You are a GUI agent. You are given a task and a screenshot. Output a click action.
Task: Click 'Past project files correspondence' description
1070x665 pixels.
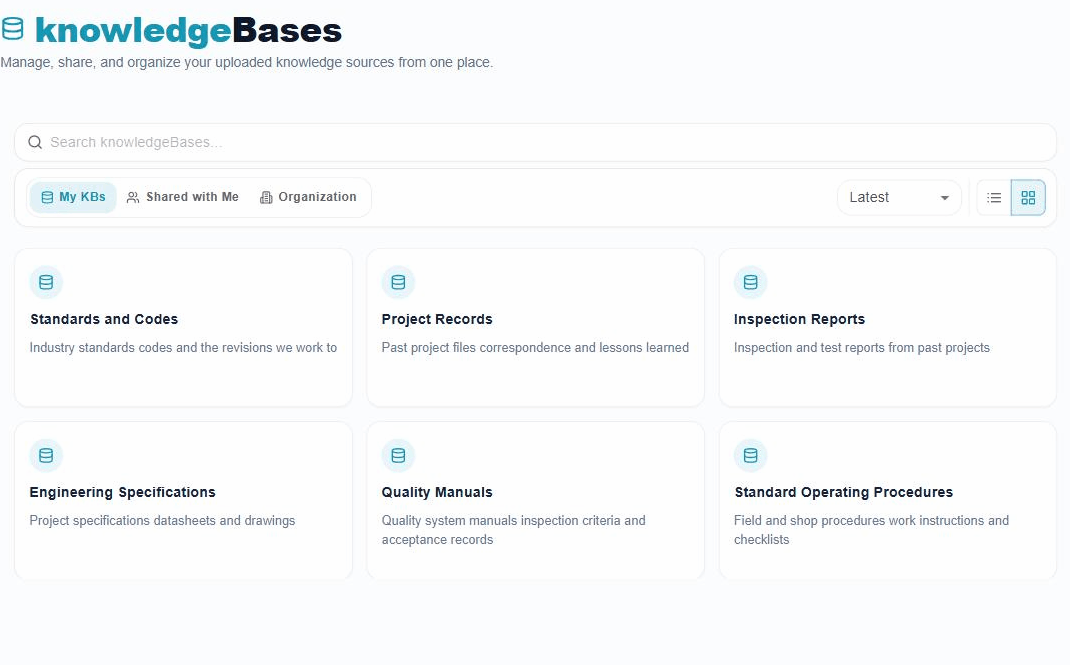(535, 348)
